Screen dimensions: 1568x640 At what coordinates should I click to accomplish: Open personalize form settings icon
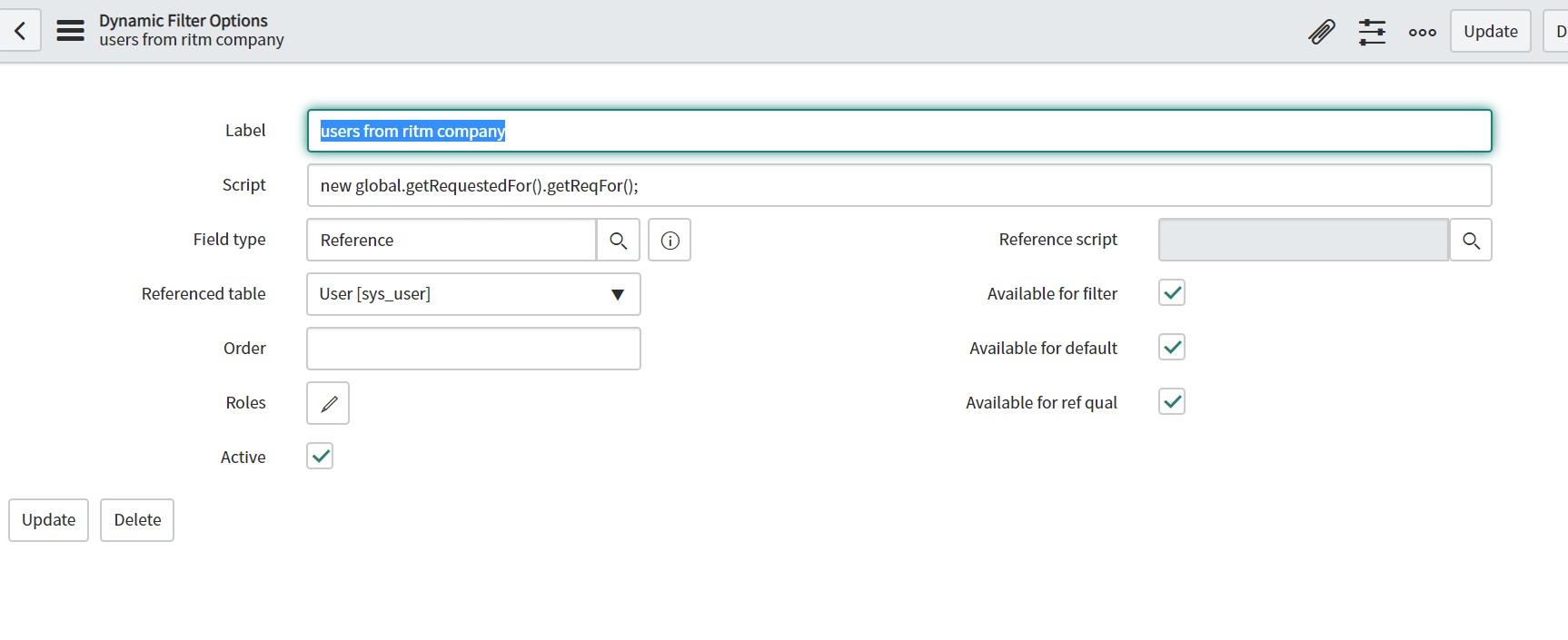pos(1372,32)
